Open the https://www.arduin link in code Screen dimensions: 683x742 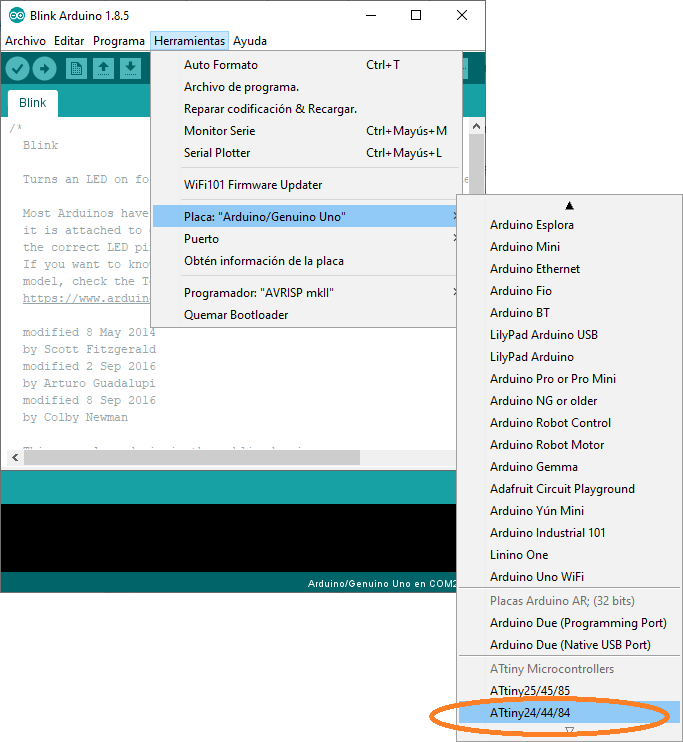(86, 299)
